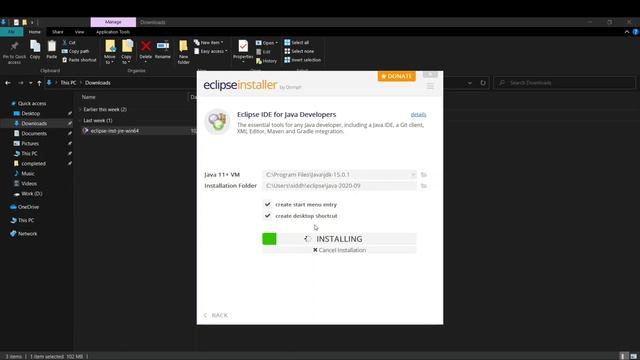Viewport: 640px width, 360px height.
Task: Click Select all in the ribbon
Action: pos(297,42)
